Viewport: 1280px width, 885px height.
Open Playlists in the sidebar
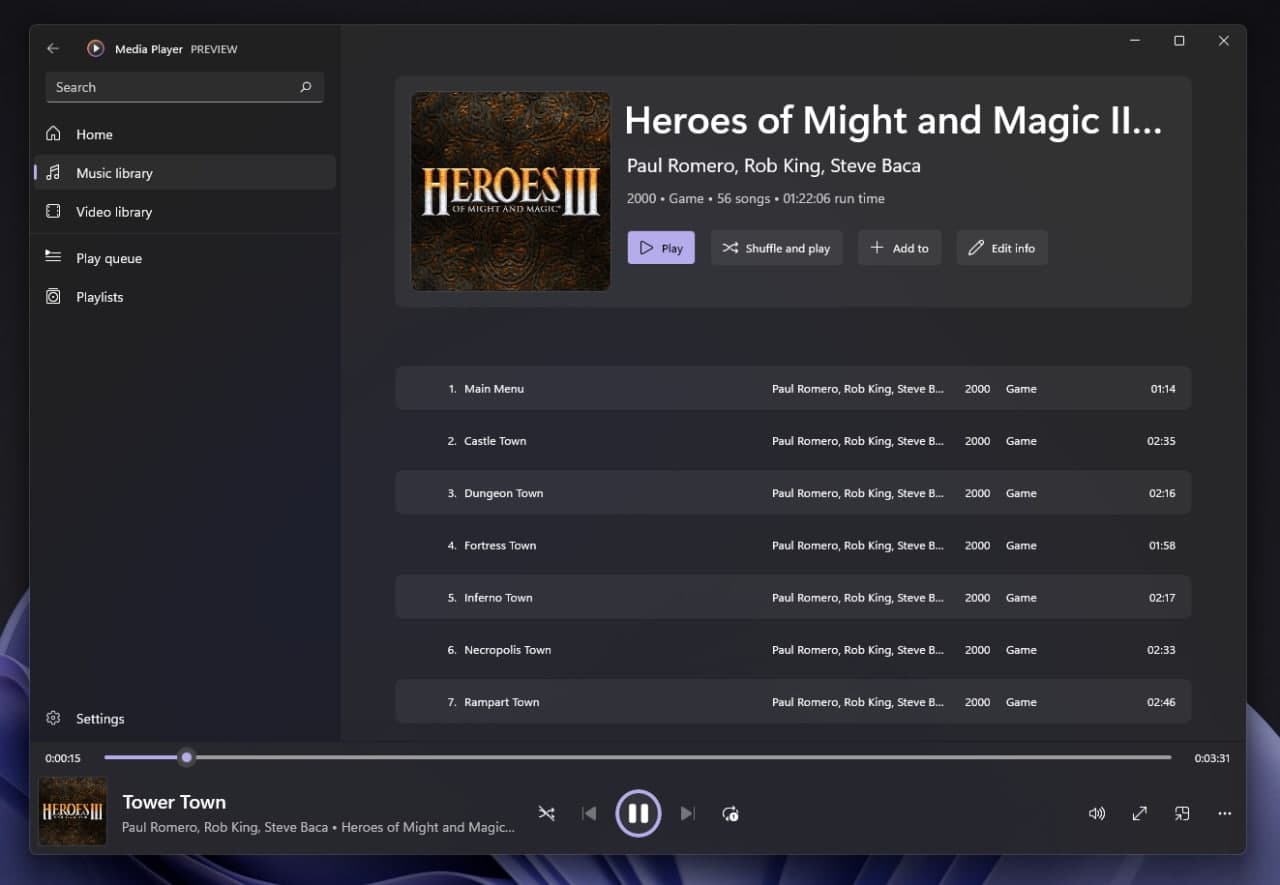[100, 297]
